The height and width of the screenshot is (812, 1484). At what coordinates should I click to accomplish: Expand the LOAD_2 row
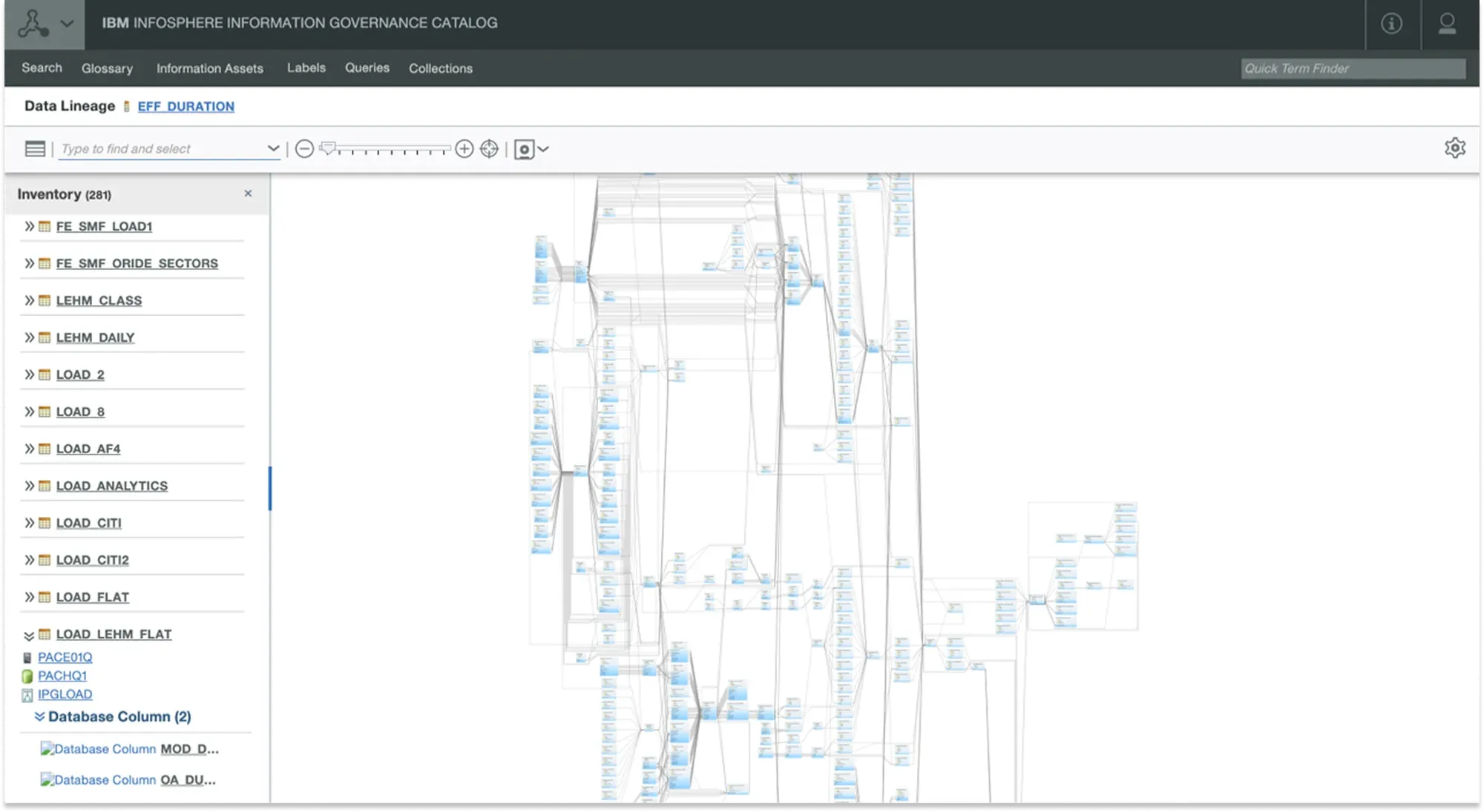pyautogui.click(x=29, y=374)
